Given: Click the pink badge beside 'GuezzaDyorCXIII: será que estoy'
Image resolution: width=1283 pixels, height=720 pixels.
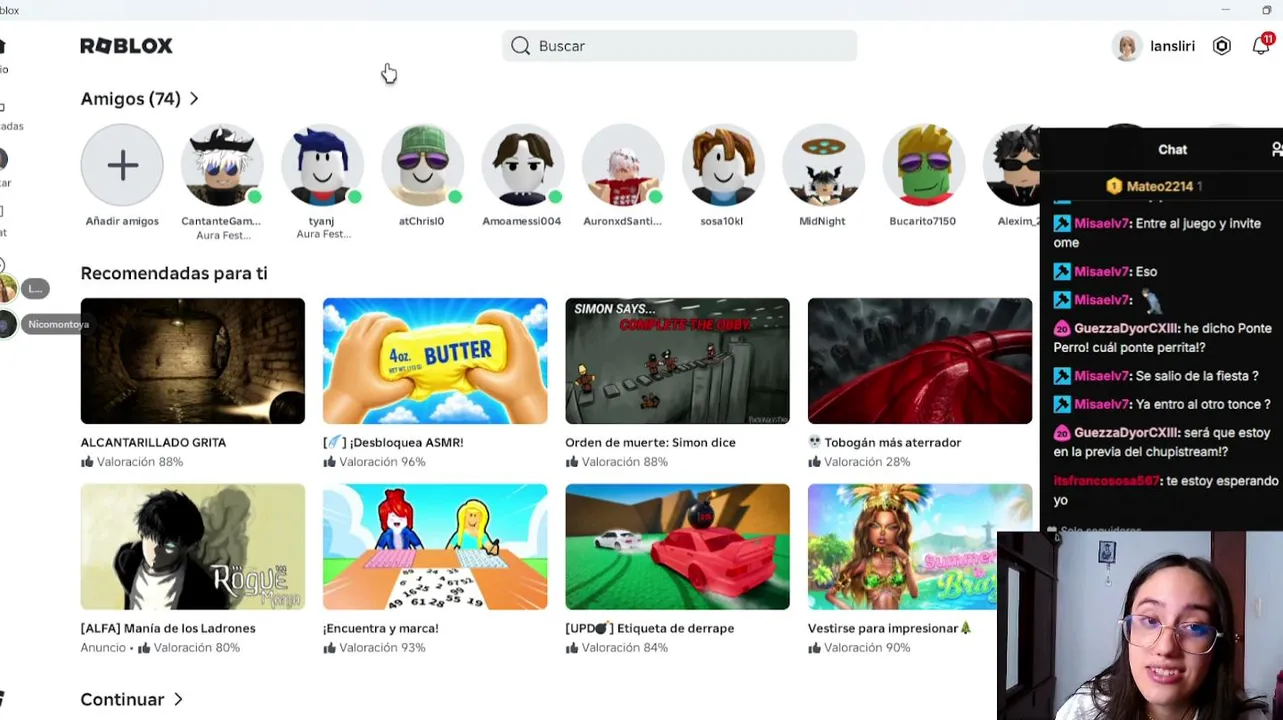Looking at the screenshot, I should (x=1062, y=433).
